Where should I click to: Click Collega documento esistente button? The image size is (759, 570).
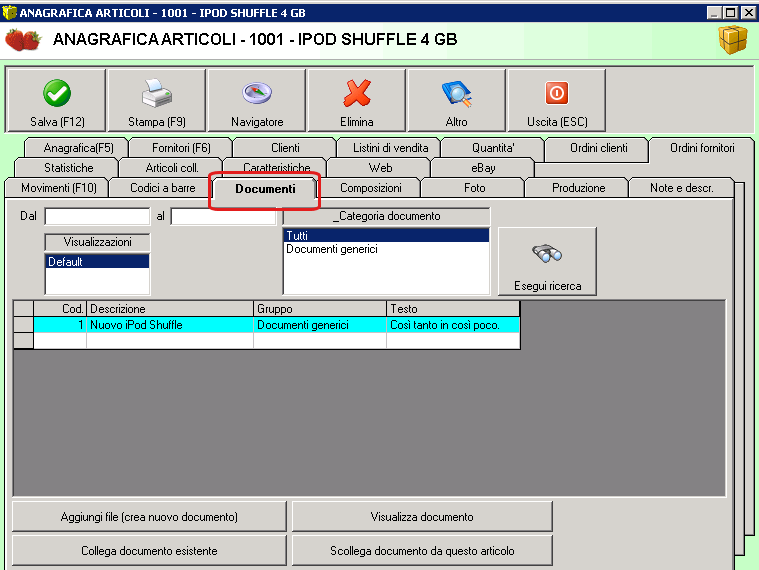[149, 551]
